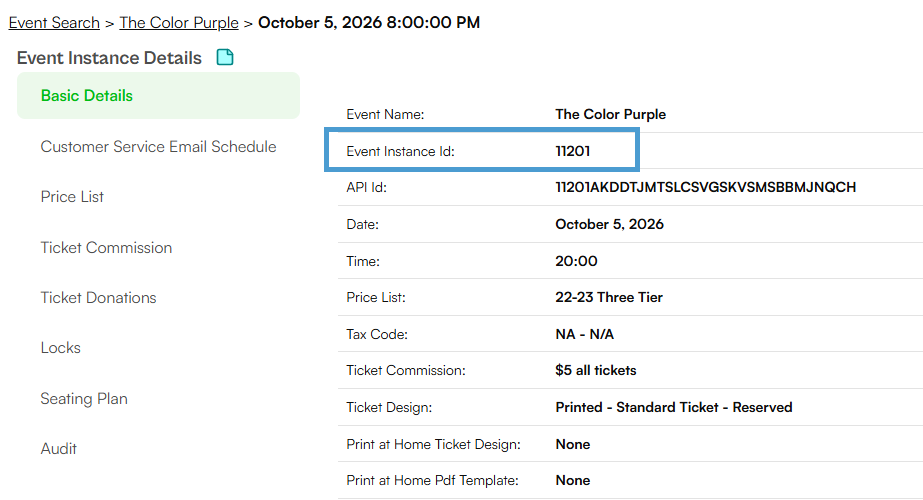The width and height of the screenshot is (923, 500).
Task: Select Ticket Donations in the sidebar
Action: pos(98,297)
